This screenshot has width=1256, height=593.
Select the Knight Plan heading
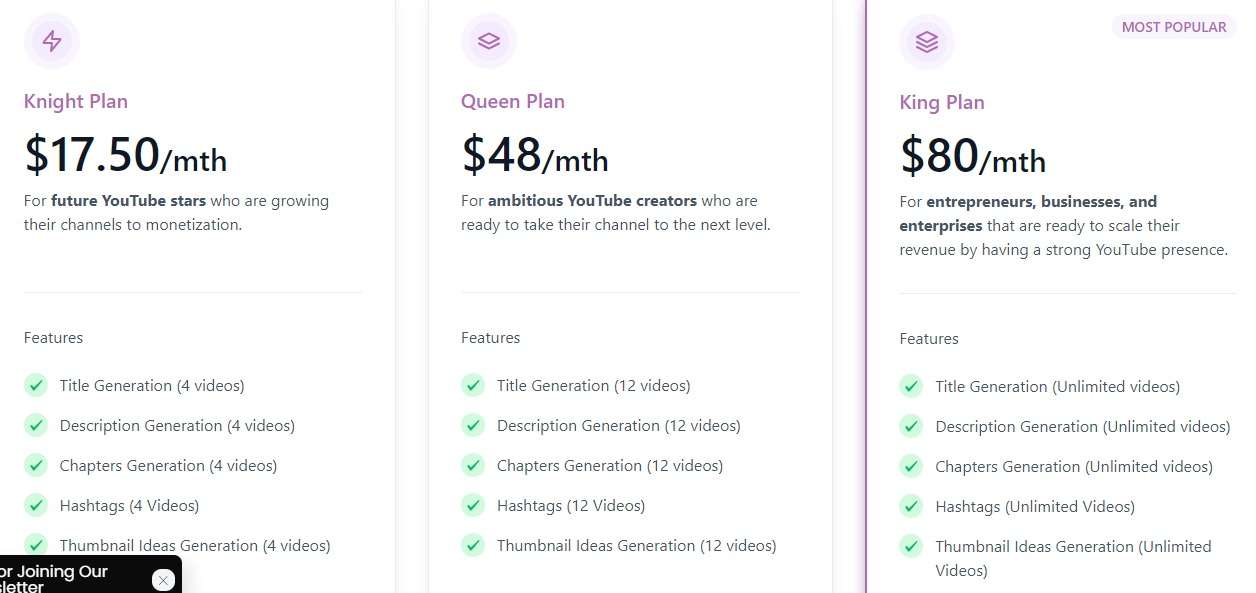[75, 101]
